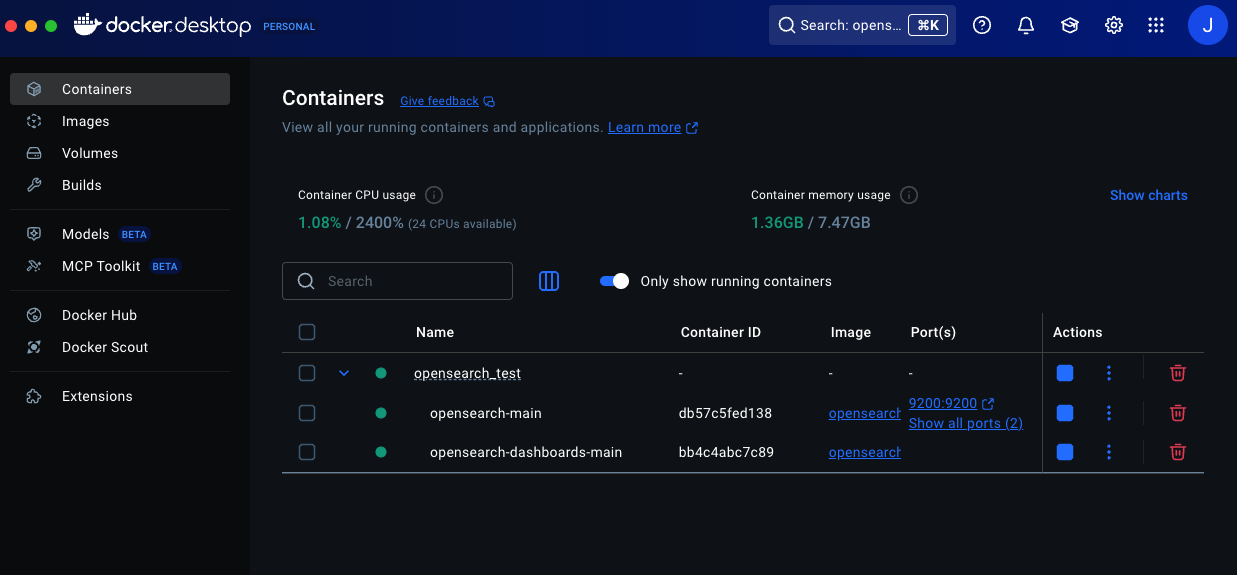Screen dimensions: 1237x575
Task: Open Containers in the sidebar
Action: click(120, 89)
